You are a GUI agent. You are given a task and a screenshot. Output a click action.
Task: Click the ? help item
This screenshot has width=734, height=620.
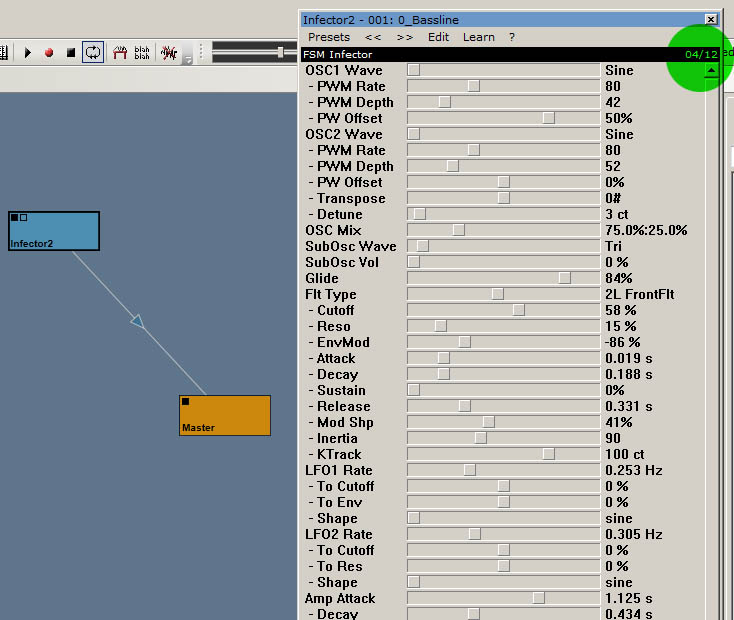pos(512,37)
